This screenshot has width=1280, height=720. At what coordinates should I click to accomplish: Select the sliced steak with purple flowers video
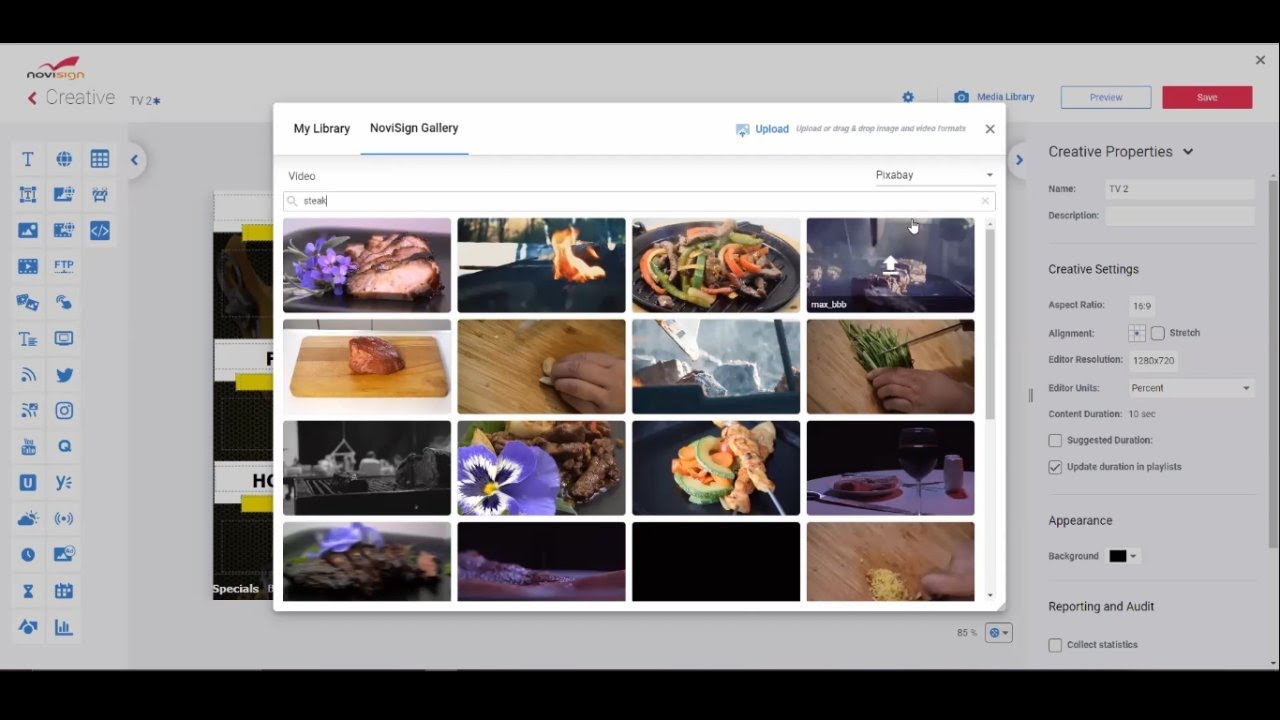coord(367,266)
